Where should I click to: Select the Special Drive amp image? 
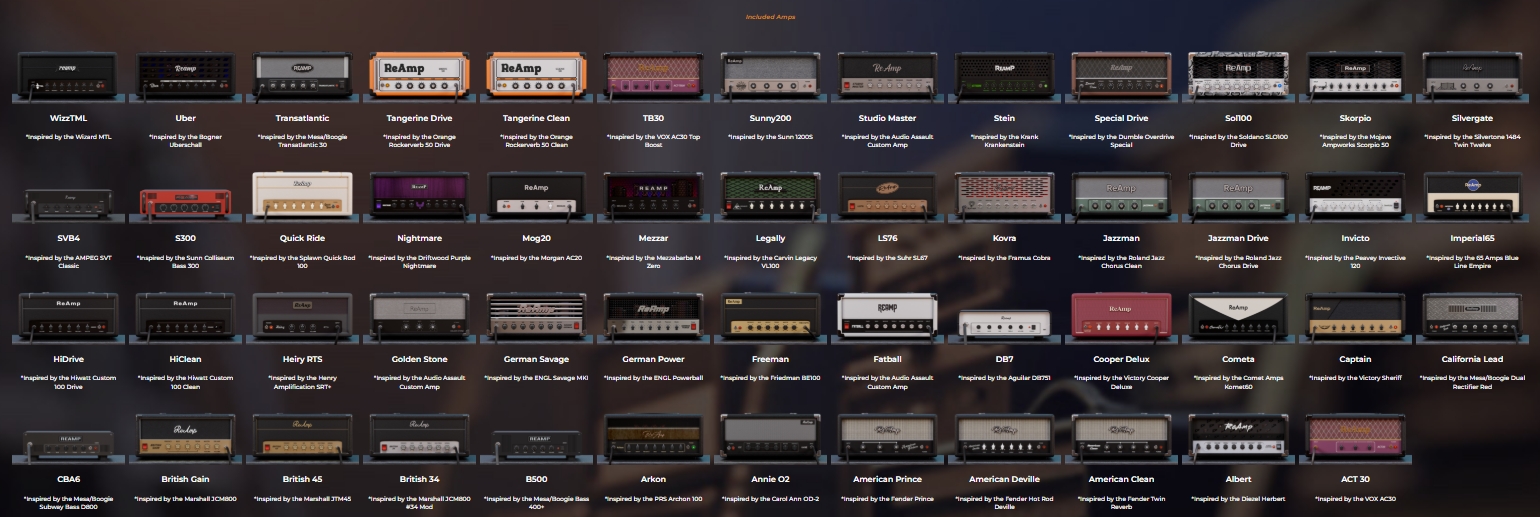[1121, 77]
